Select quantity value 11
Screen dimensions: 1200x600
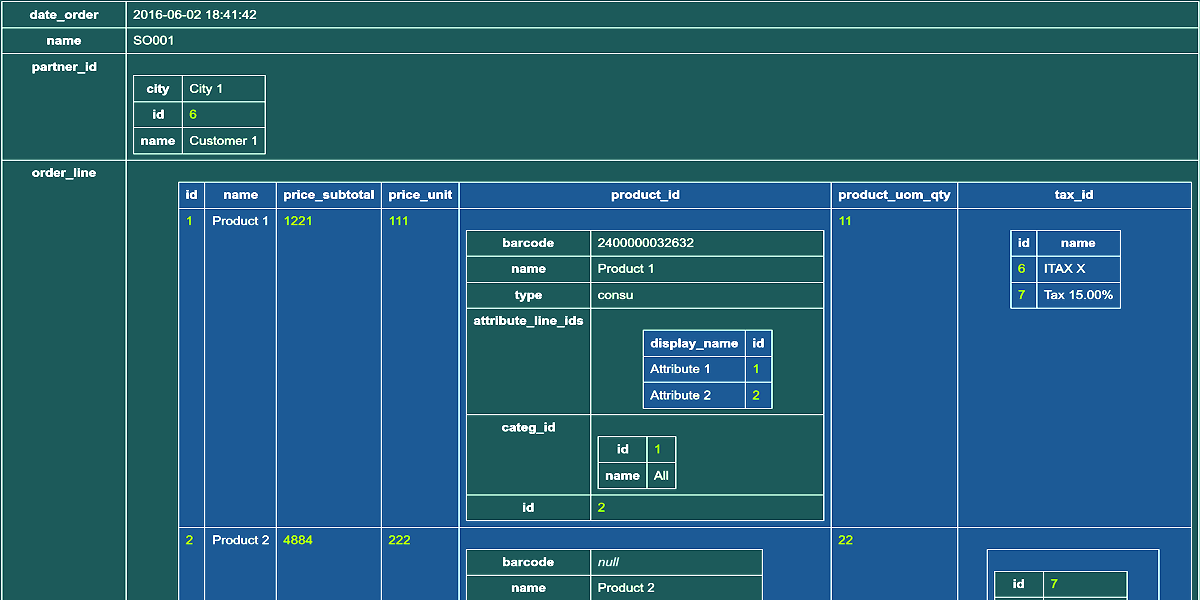845,221
